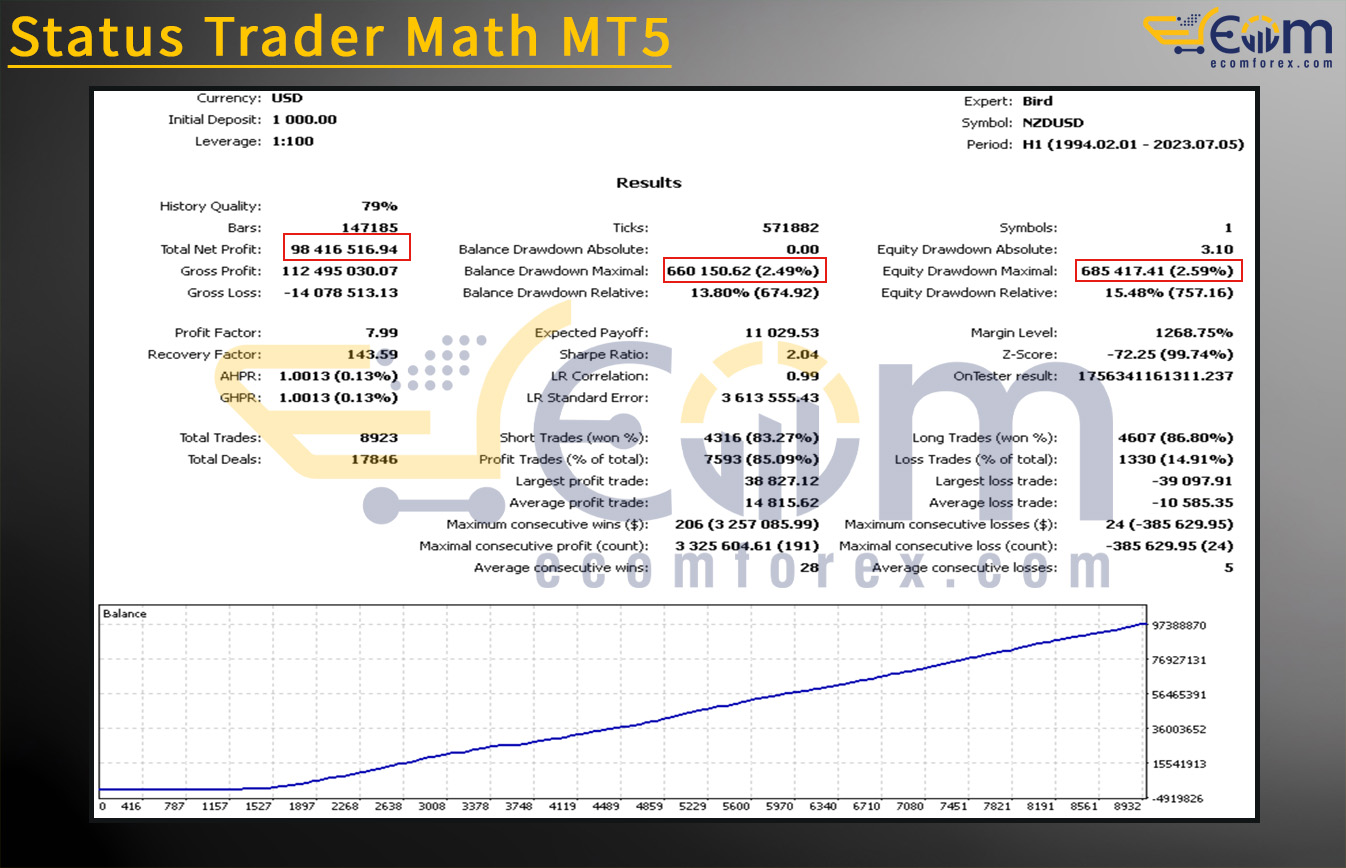The width and height of the screenshot is (1346, 868).
Task: Click the Maximal consecutive profit value 3 325 604.61 (191)
Action: 748,546
